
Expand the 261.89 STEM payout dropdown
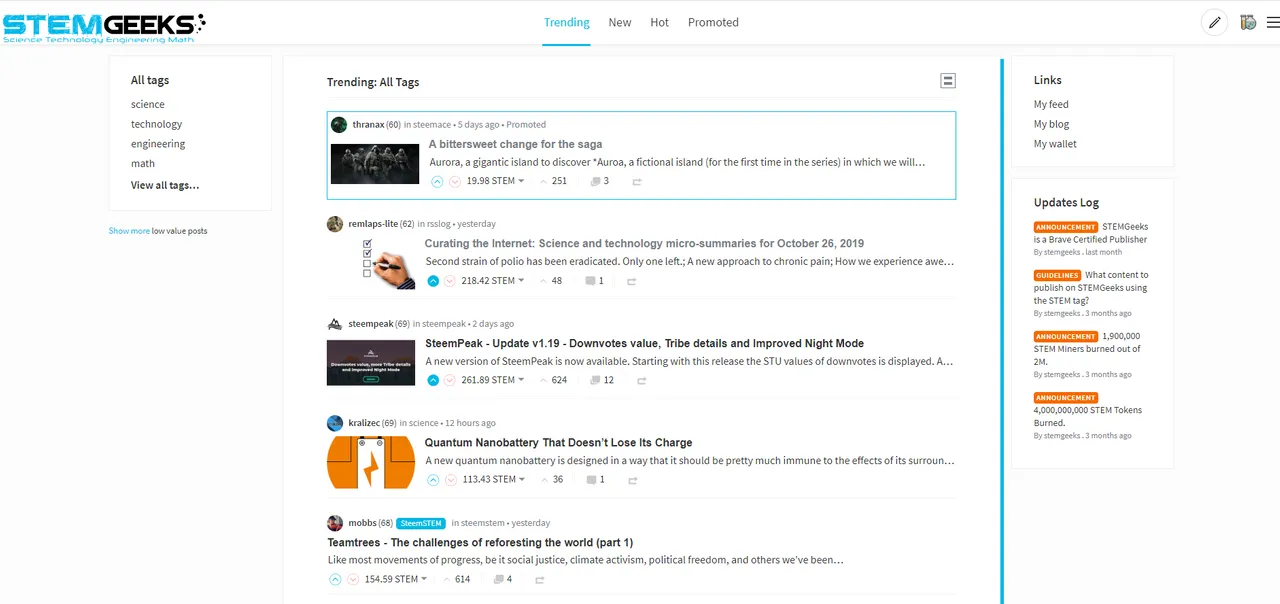point(492,380)
